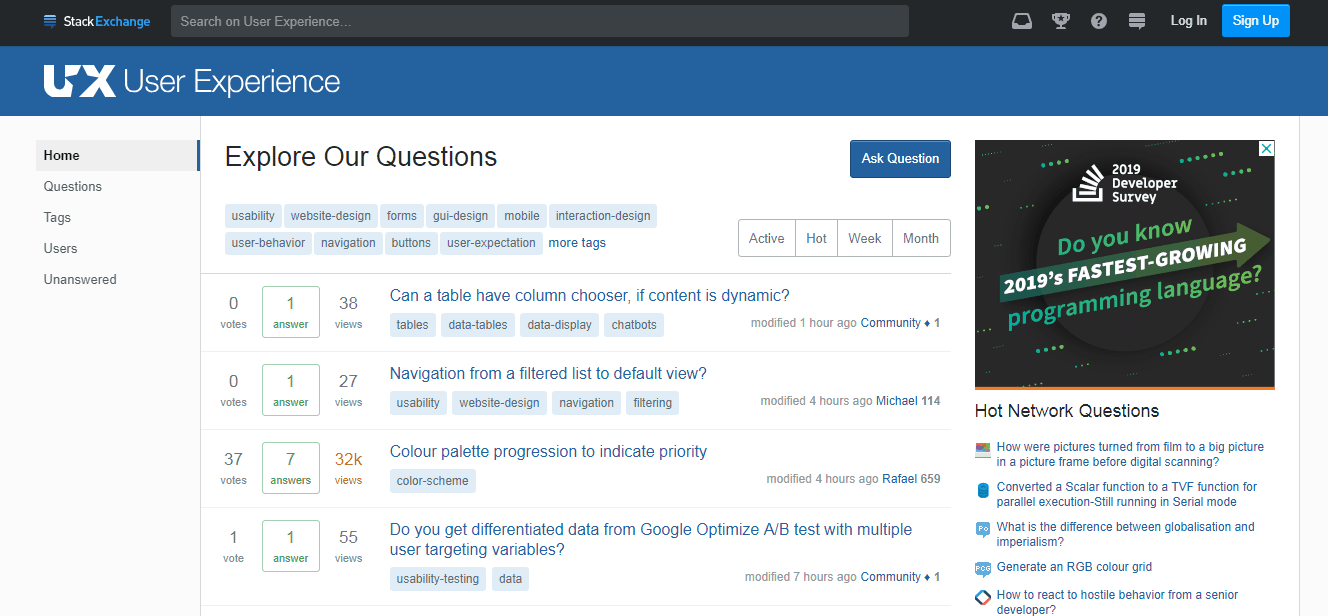Open the database icon next to TVF question
The height and width of the screenshot is (616, 1328).
pyautogui.click(x=982, y=490)
